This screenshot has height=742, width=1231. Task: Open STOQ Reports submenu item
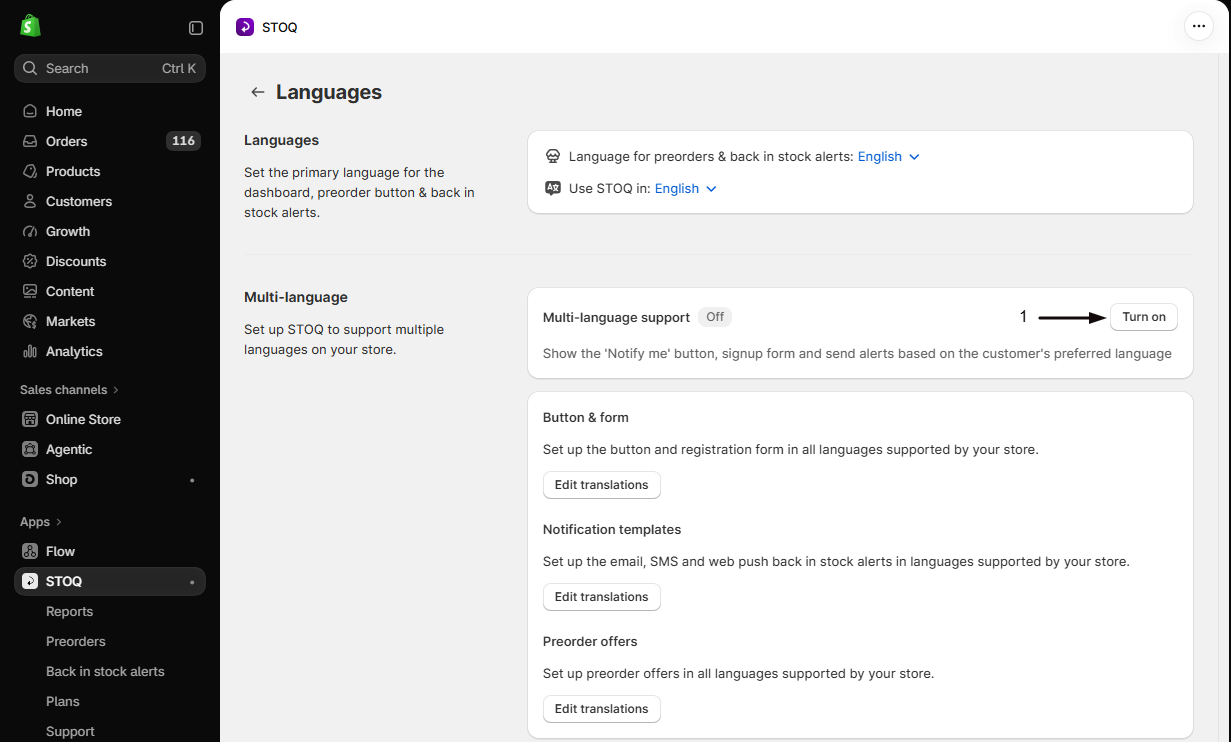coord(110,611)
